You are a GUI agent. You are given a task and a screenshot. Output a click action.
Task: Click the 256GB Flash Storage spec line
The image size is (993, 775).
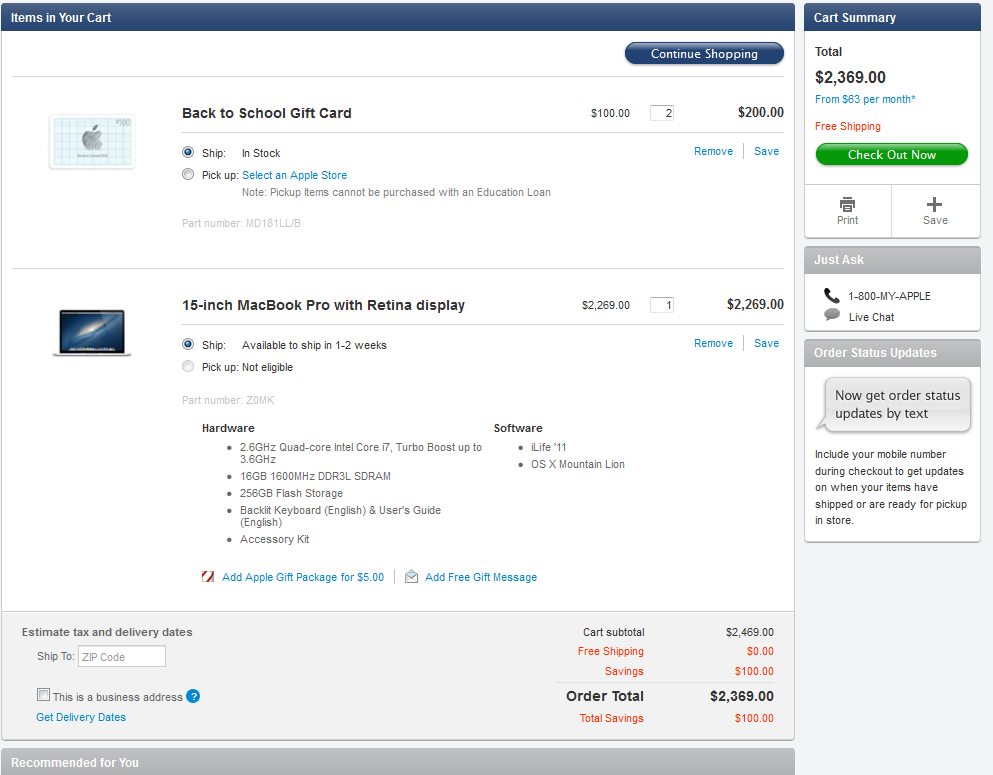(291, 493)
